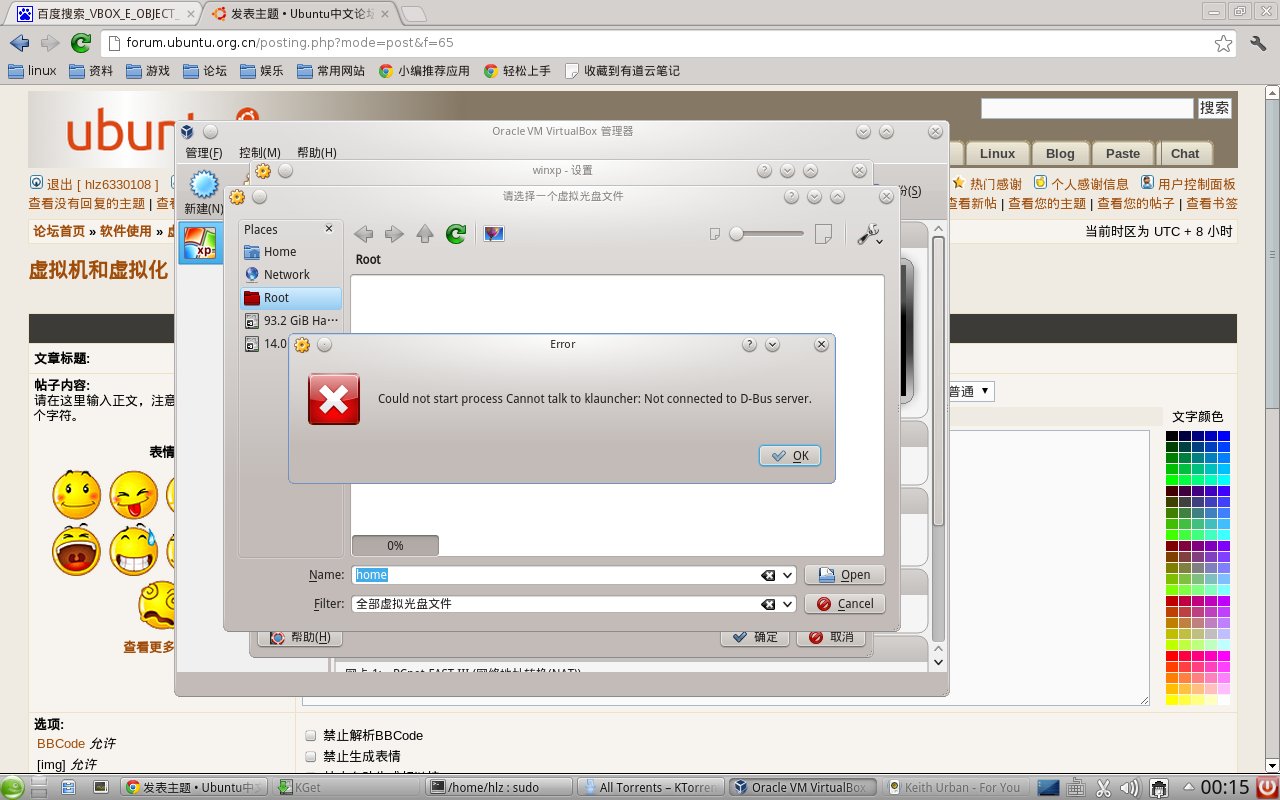Open Chrome wrench menu
The width and height of the screenshot is (1280, 800).
1259,43
